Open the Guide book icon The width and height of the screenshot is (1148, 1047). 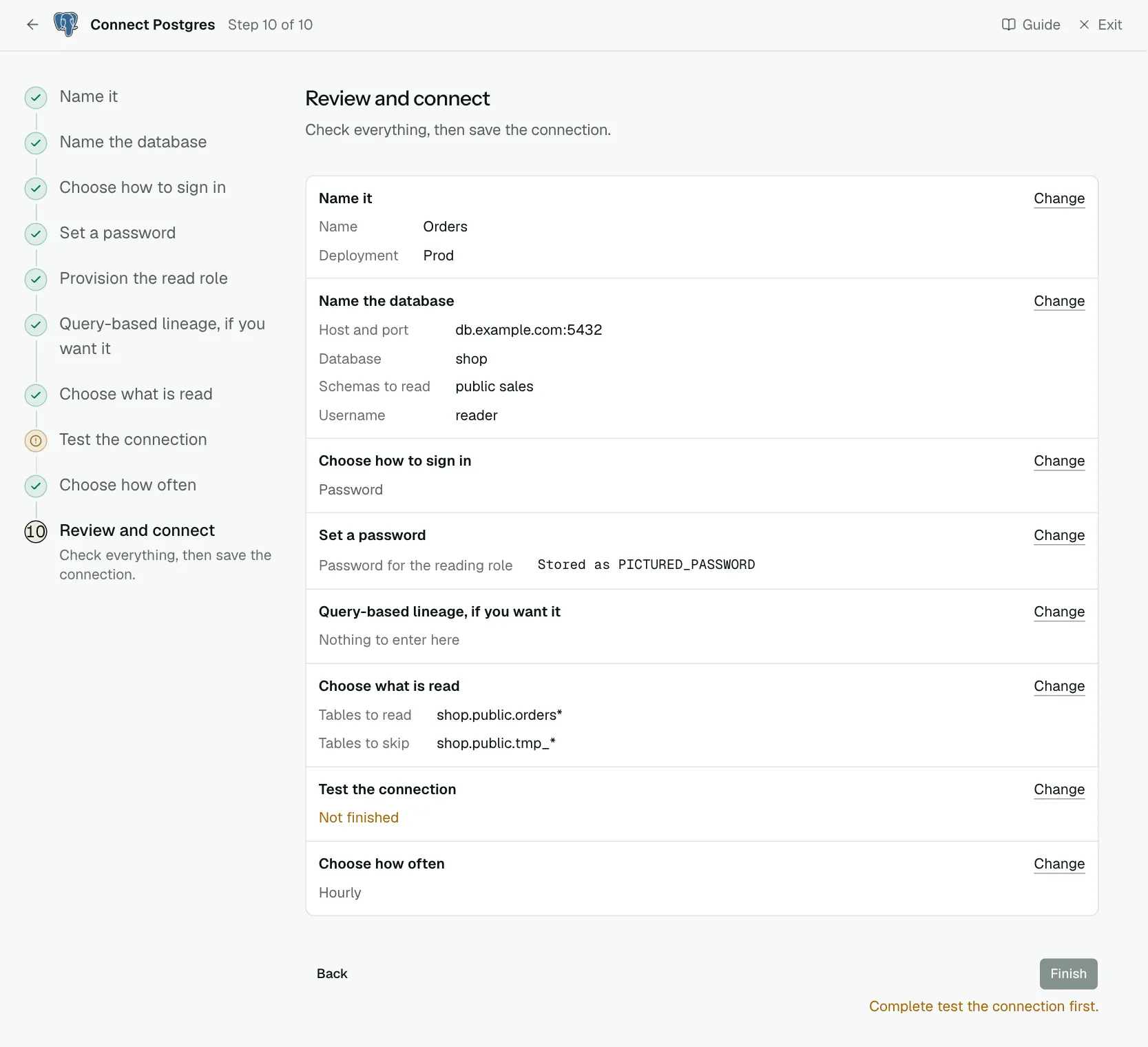1008,25
